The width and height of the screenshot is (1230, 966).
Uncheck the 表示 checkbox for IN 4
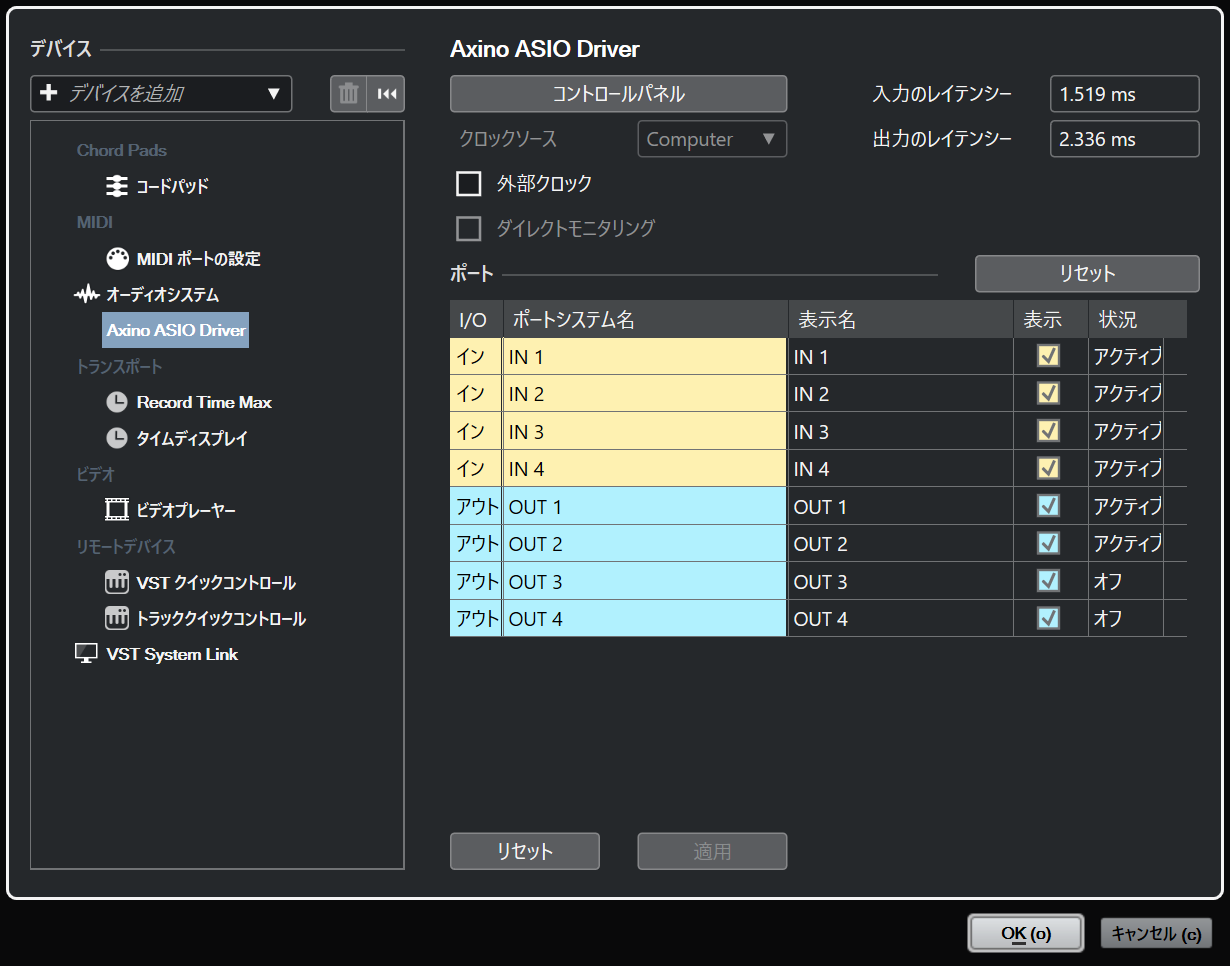pos(1048,468)
